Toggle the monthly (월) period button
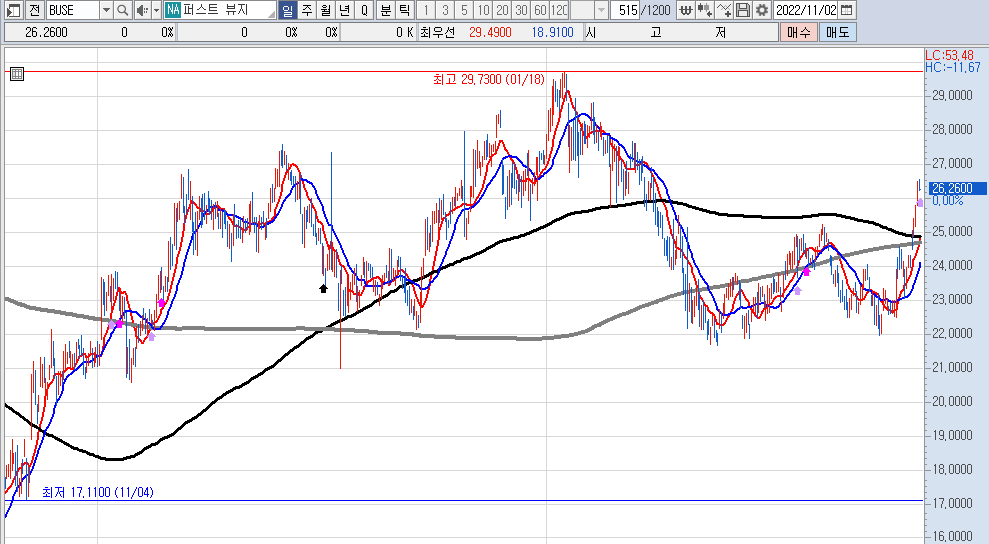 pyautogui.click(x=325, y=10)
